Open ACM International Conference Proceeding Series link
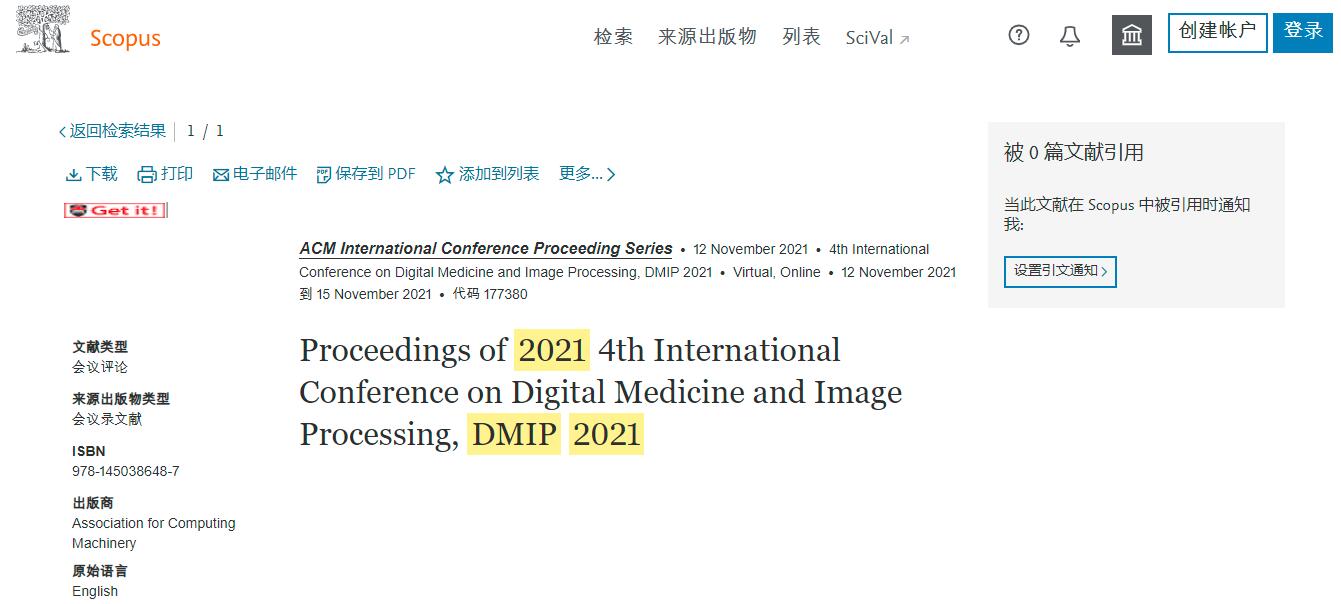This screenshot has width=1341, height=604. [486, 248]
